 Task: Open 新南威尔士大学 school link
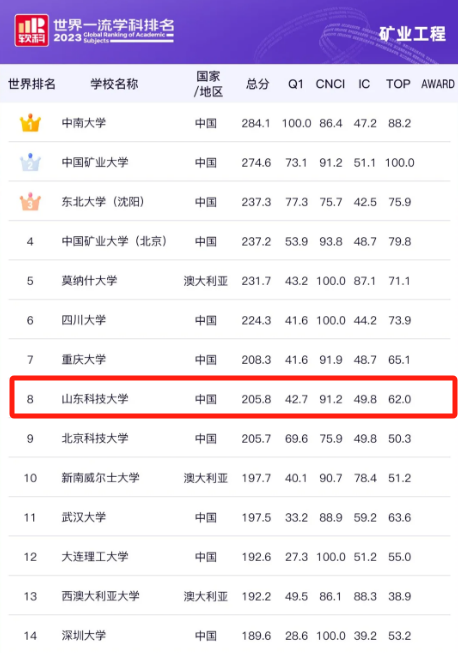[100, 478]
